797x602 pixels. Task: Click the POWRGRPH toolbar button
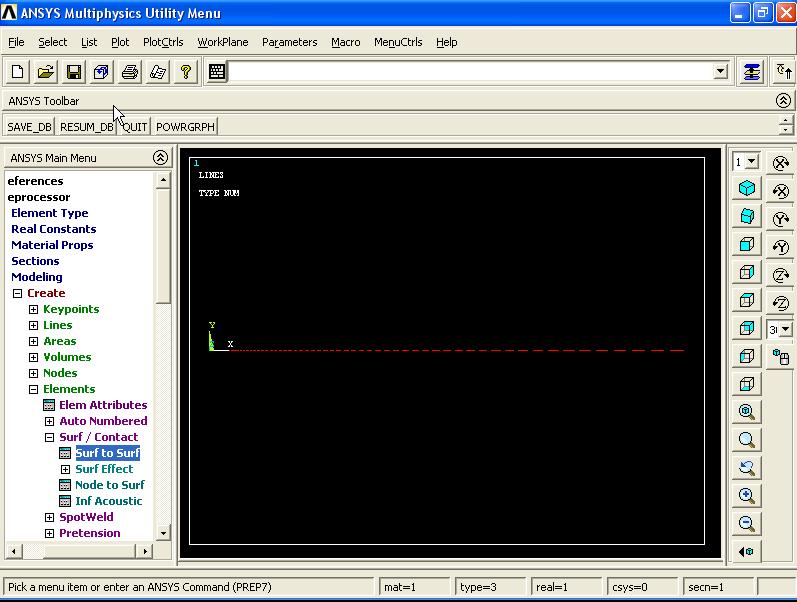185,127
